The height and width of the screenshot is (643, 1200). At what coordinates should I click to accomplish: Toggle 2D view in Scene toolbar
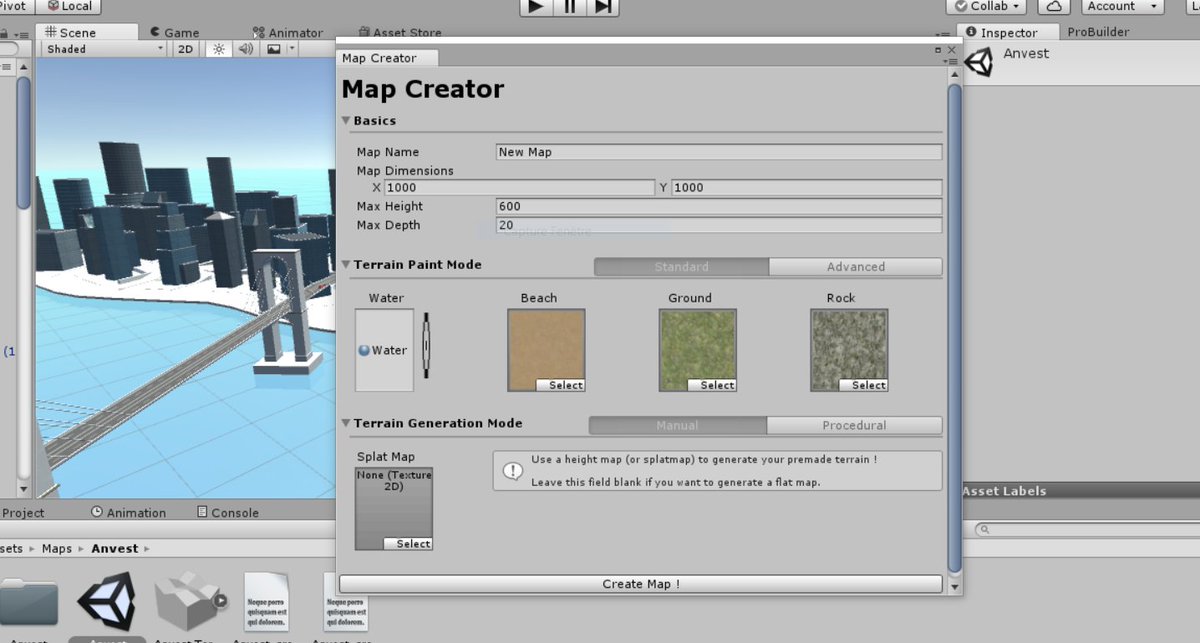click(186, 49)
